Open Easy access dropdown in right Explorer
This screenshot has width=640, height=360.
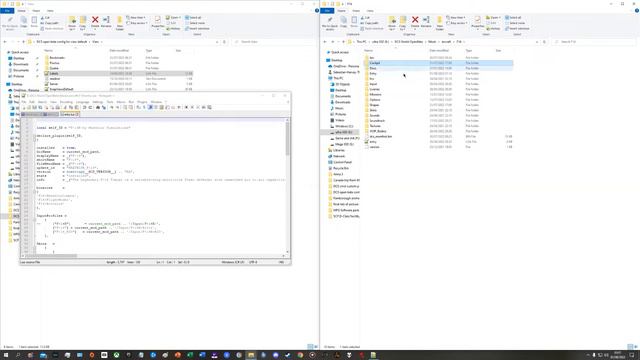point(457,23)
